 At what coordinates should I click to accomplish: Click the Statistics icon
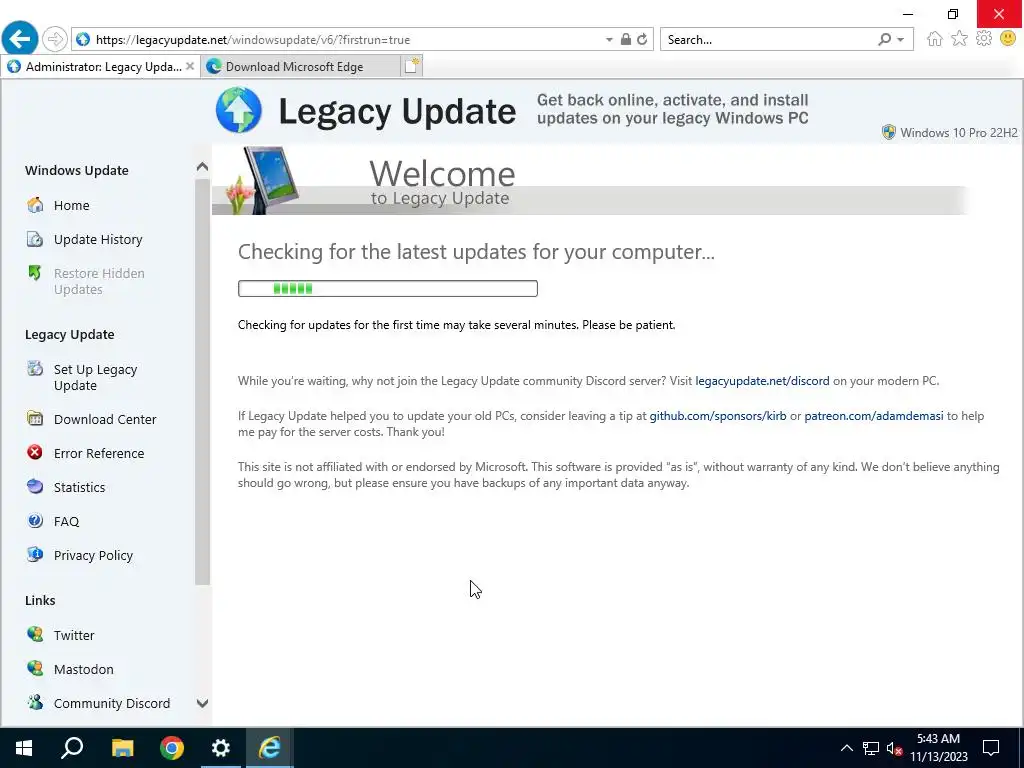(35, 487)
